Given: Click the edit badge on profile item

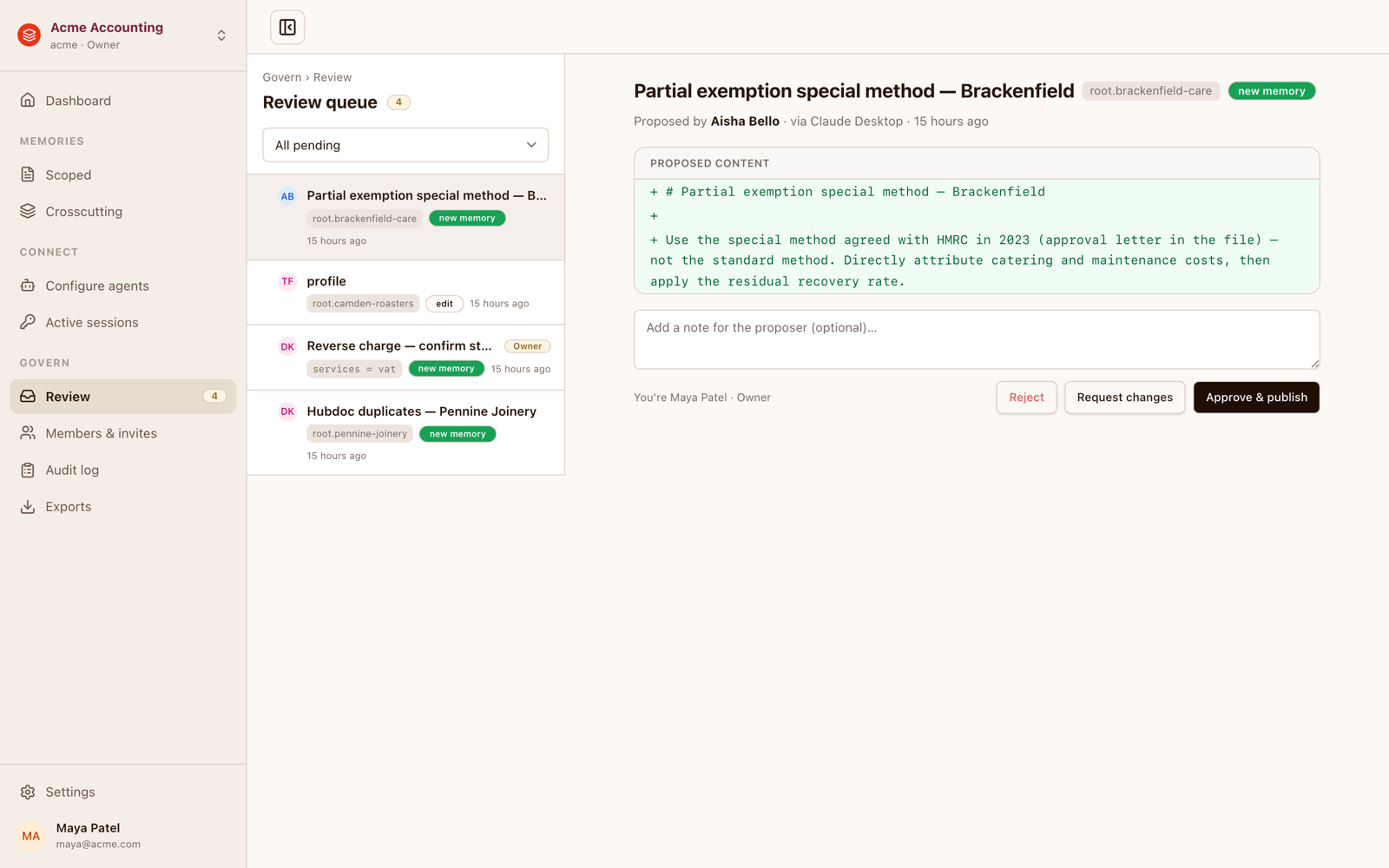Looking at the screenshot, I should [x=444, y=304].
